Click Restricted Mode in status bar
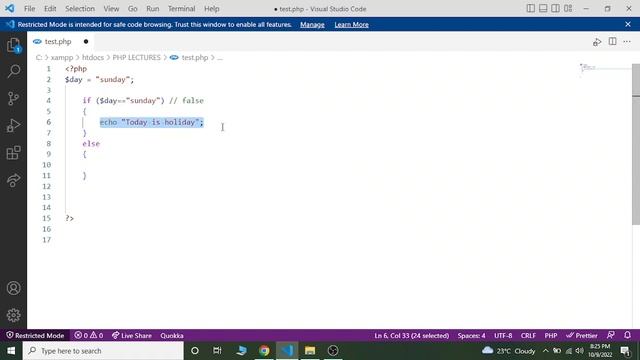This screenshot has width=640, height=360. [x=35, y=336]
